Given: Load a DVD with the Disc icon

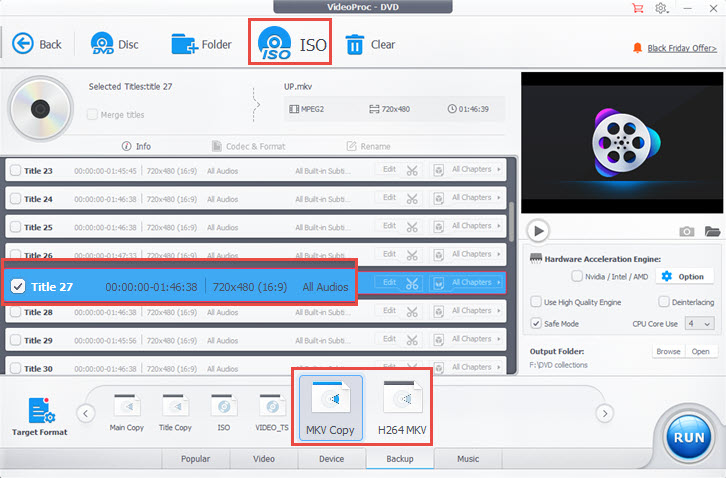Looking at the screenshot, I should tap(114, 44).
